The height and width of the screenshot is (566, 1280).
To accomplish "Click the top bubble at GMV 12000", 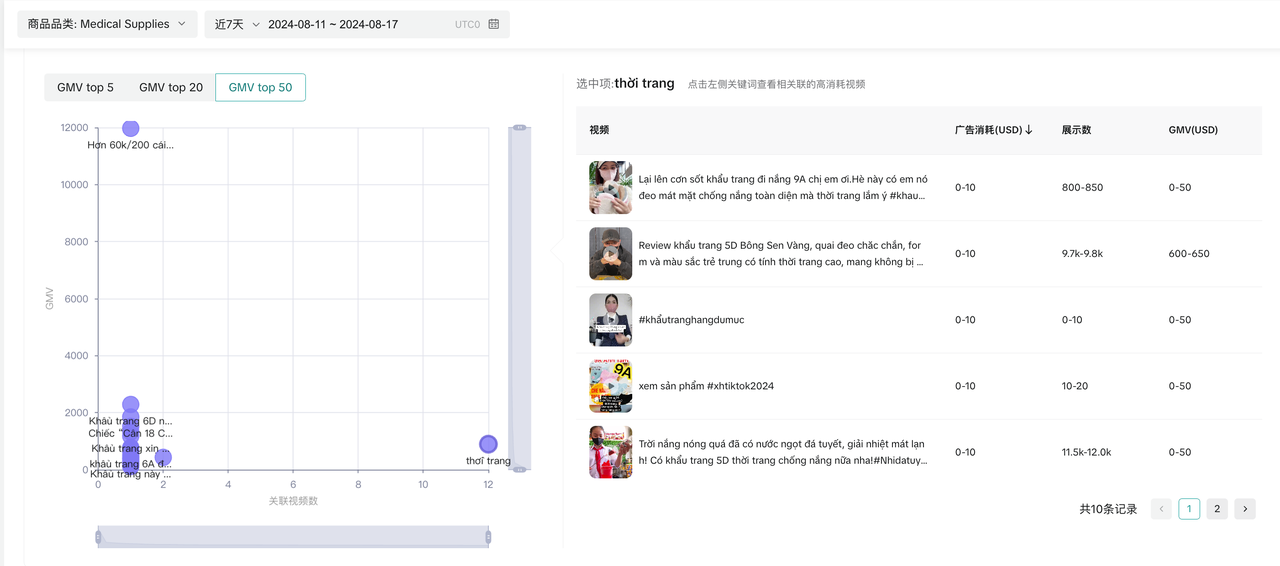I will (x=130, y=128).
